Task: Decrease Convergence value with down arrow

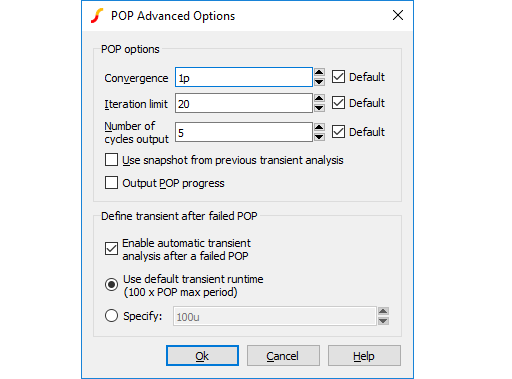Action: pyautogui.click(x=319, y=82)
